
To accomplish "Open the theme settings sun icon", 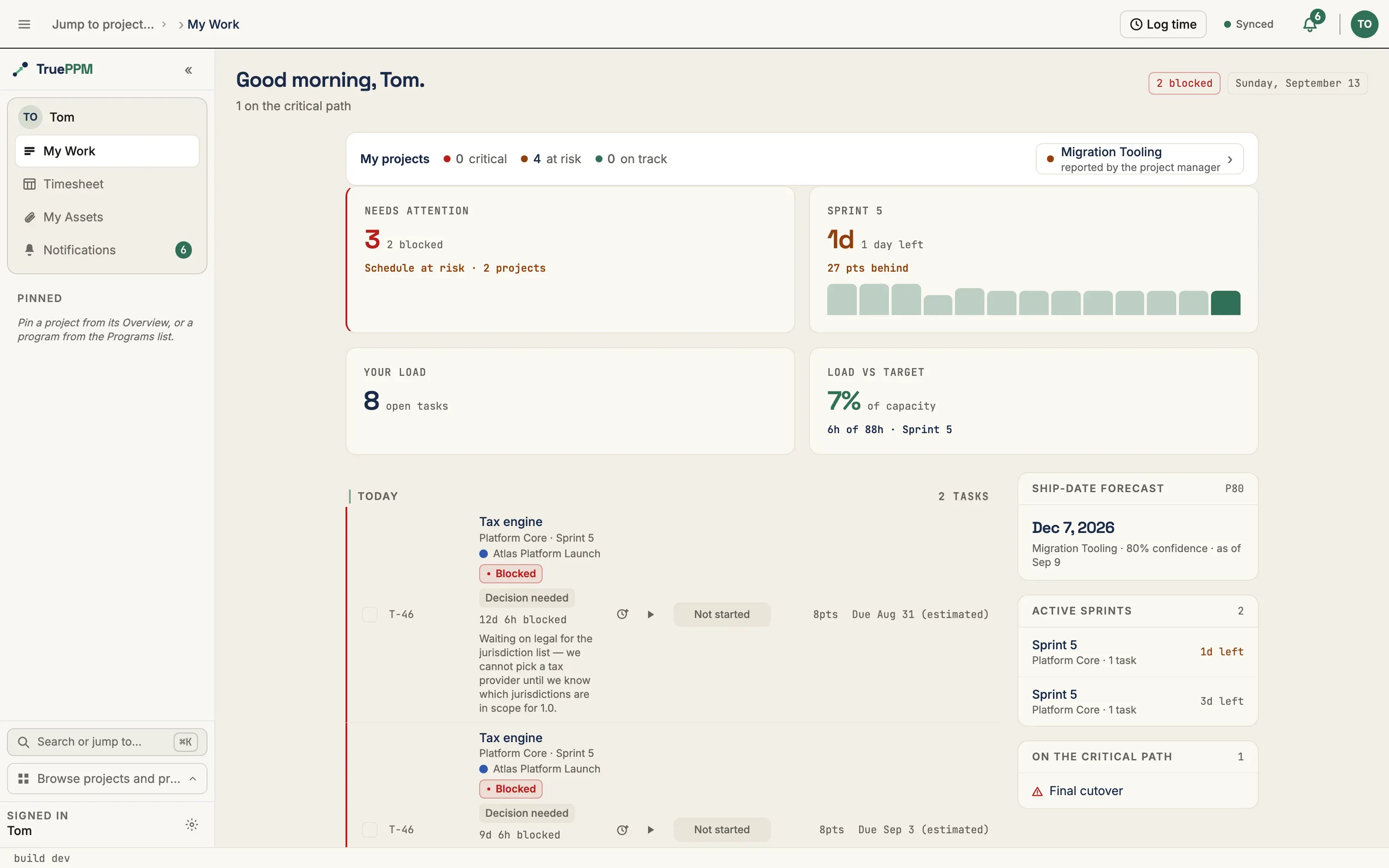I will coord(192,824).
